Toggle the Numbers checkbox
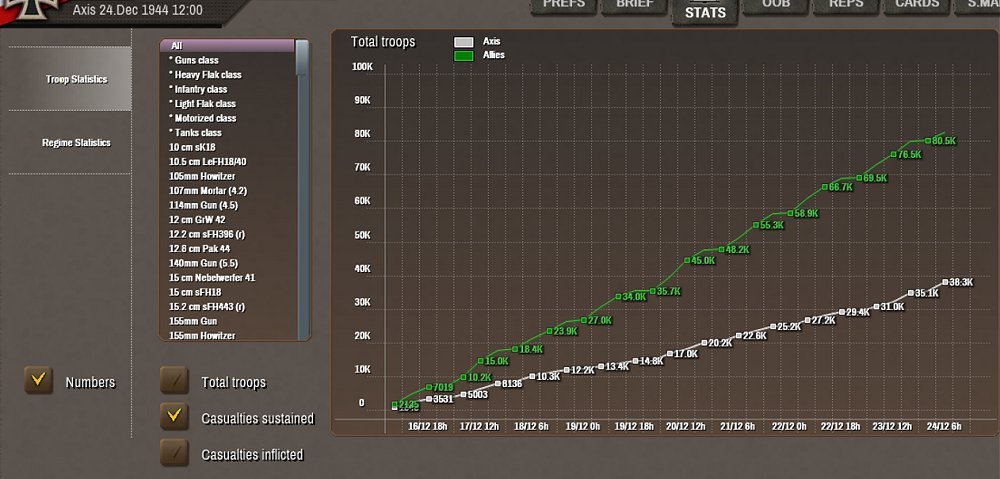 pos(38,380)
